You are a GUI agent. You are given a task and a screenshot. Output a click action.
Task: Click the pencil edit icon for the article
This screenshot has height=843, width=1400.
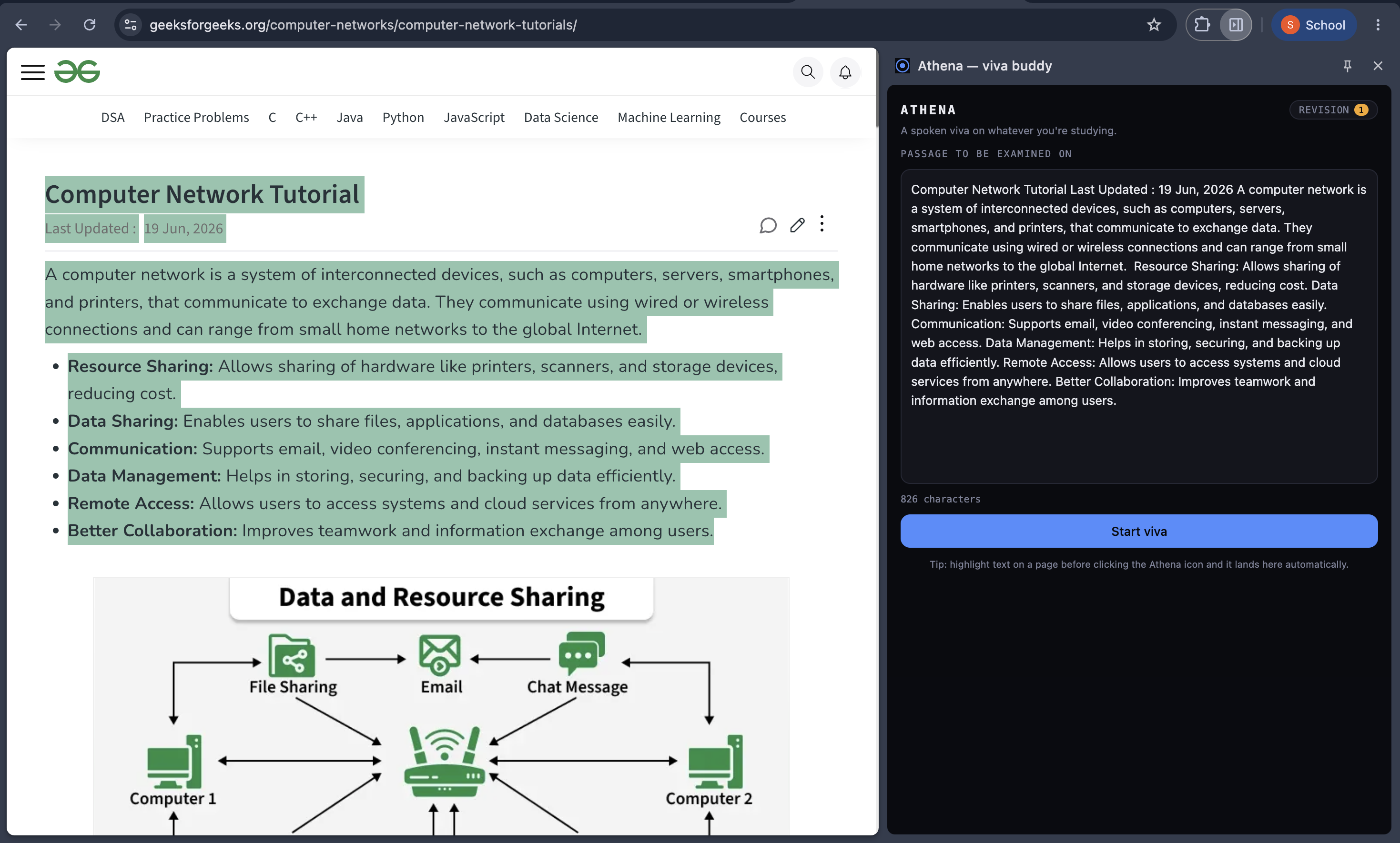[x=797, y=226]
